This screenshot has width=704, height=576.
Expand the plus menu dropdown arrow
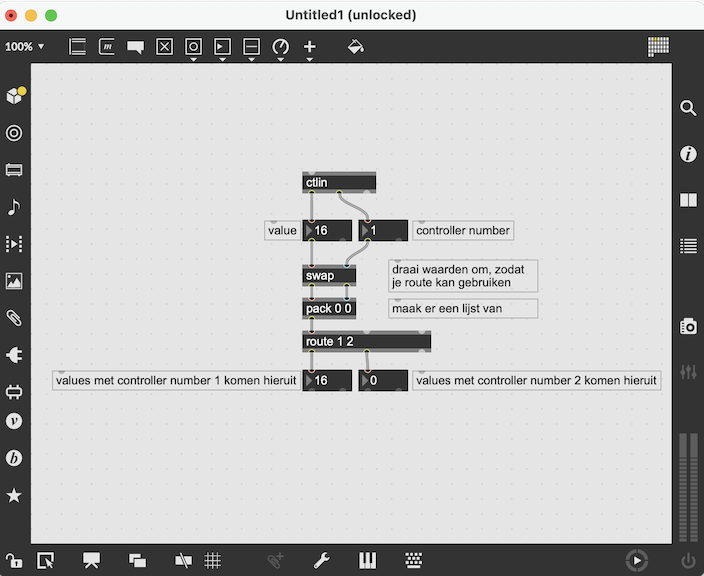(309, 59)
